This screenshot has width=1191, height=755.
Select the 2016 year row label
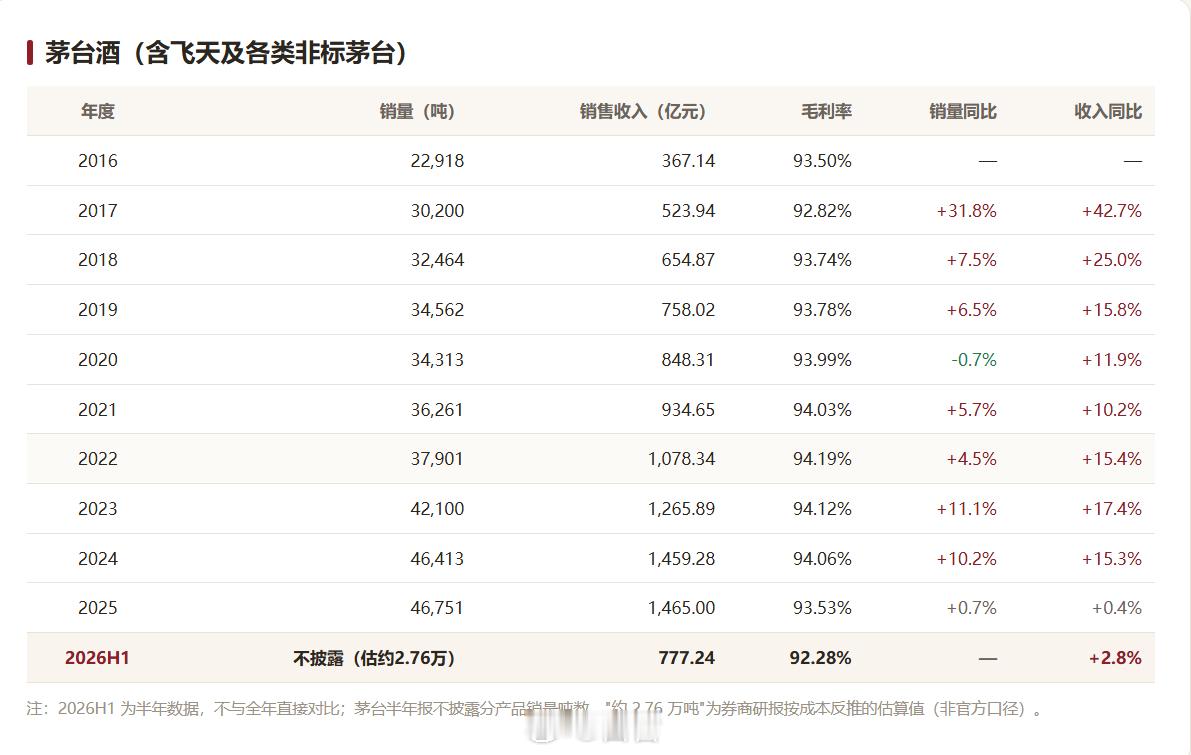coord(97,161)
